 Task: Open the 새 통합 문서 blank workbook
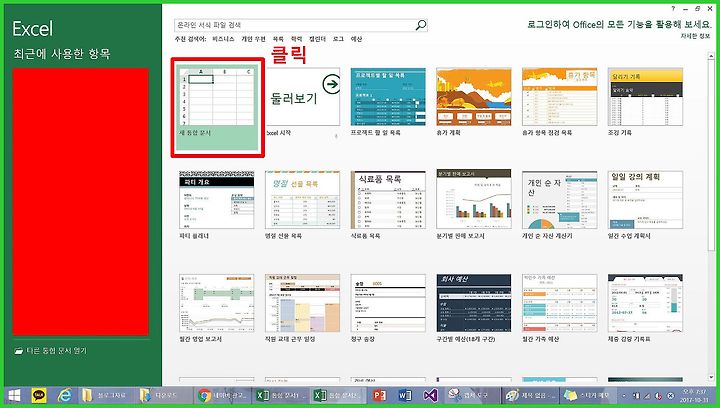click(217, 107)
